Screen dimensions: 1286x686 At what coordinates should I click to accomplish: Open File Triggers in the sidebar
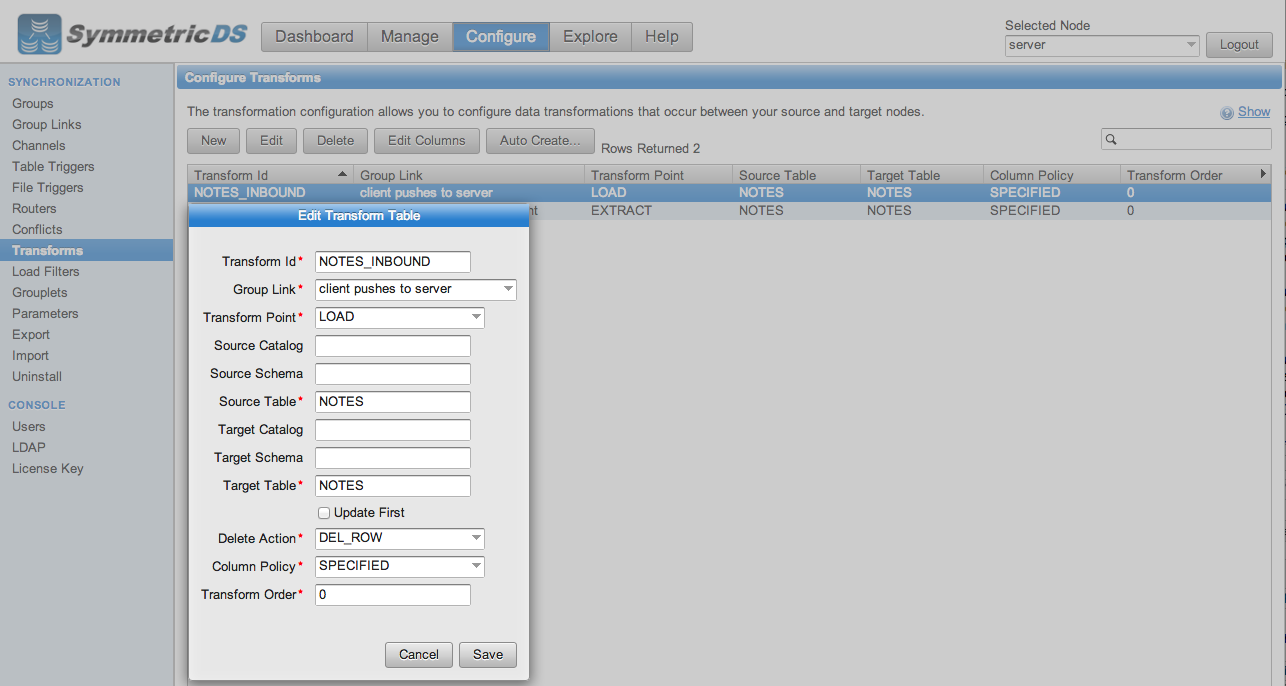48,188
